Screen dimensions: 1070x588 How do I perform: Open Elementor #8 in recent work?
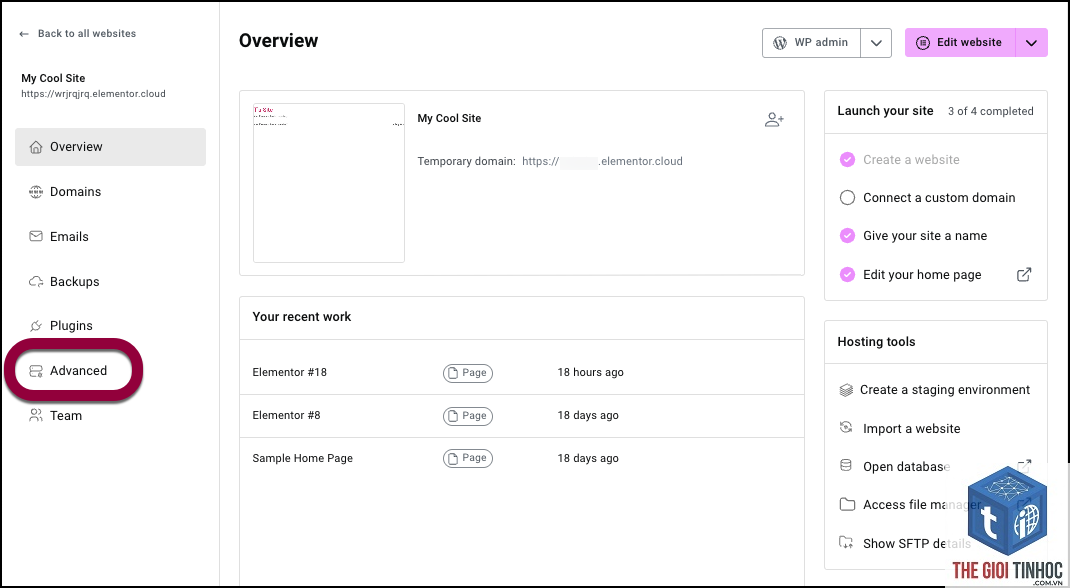tap(286, 415)
